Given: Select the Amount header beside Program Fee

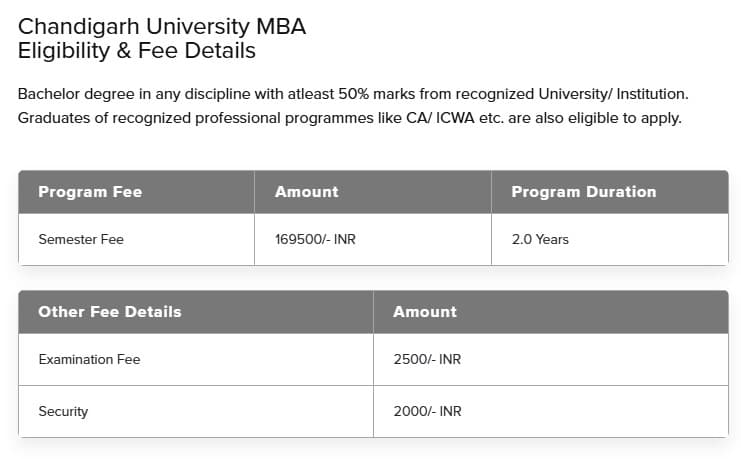Looking at the screenshot, I should point(307,192).
